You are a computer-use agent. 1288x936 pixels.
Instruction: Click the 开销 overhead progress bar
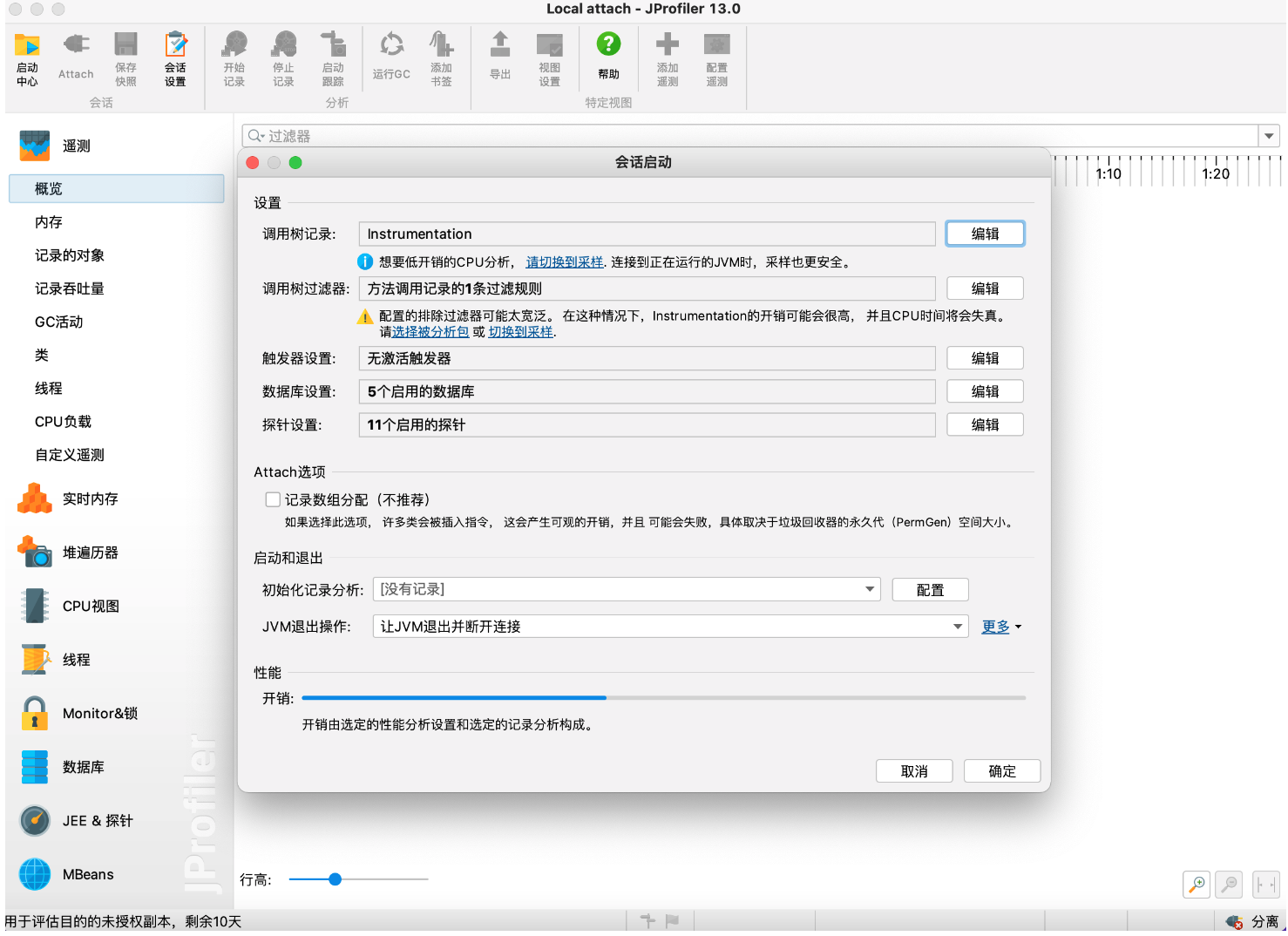click(x=663, y=698)
